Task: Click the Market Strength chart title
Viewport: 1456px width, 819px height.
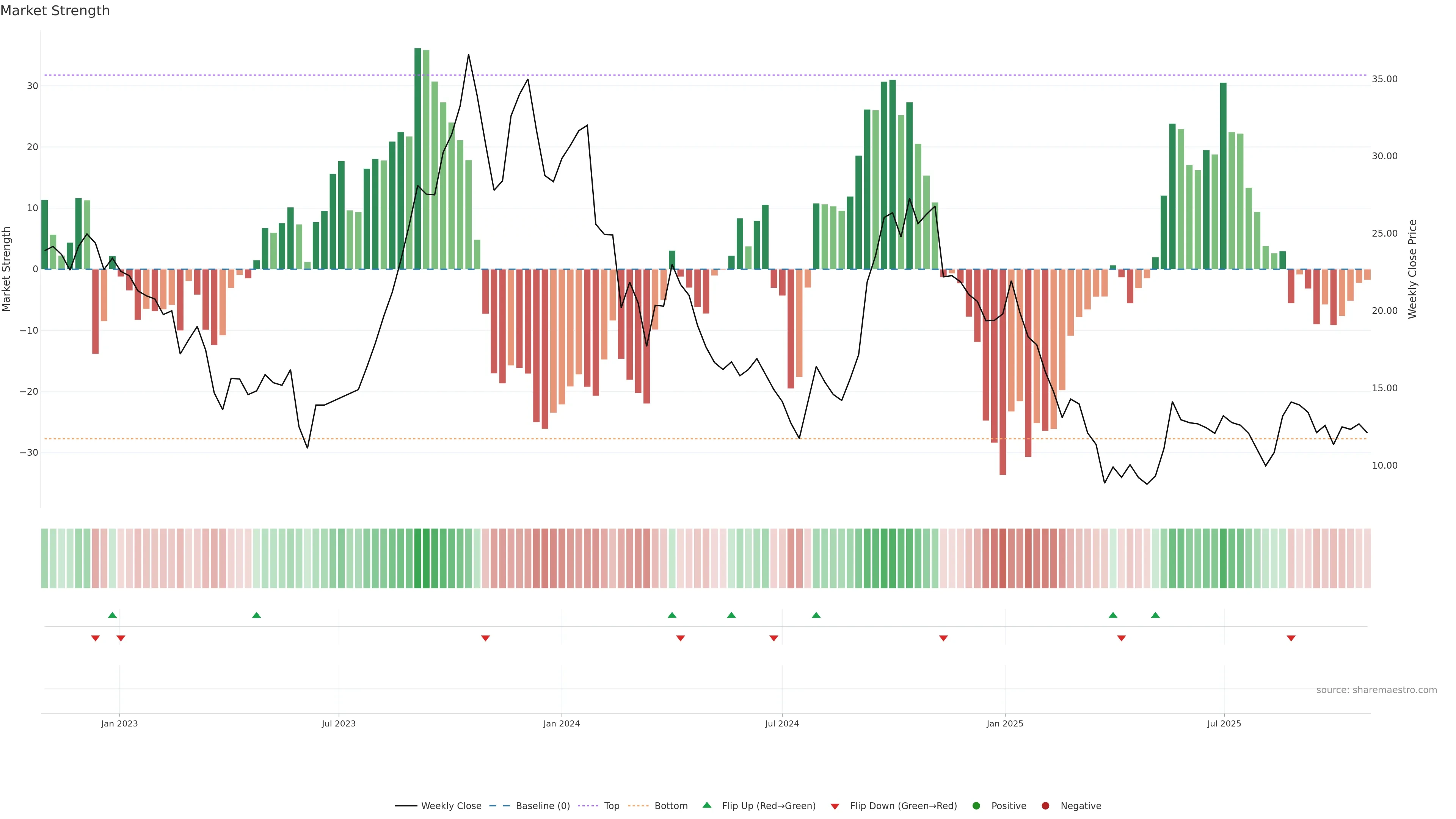Action: point(55,11)
